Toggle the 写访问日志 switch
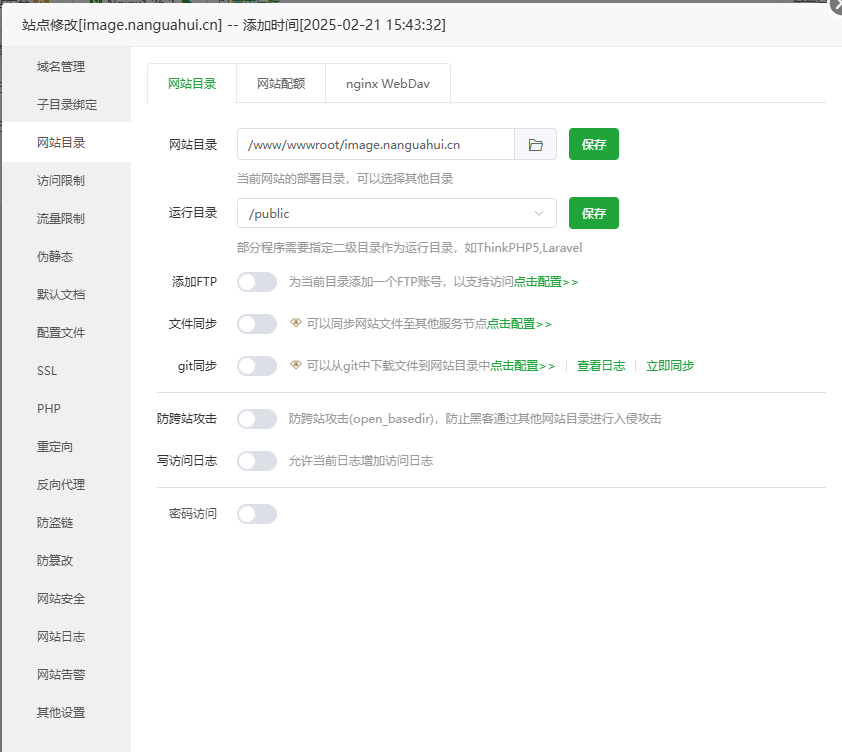The image size is (842, 752). pos(257,461)
